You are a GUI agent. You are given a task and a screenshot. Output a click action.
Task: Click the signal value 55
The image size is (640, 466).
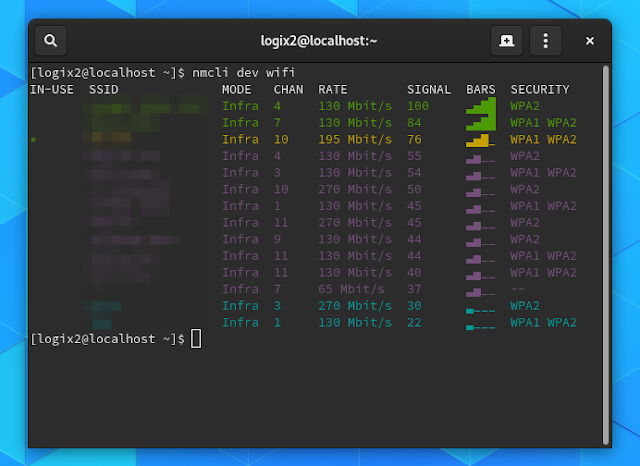tap(414, 156)
